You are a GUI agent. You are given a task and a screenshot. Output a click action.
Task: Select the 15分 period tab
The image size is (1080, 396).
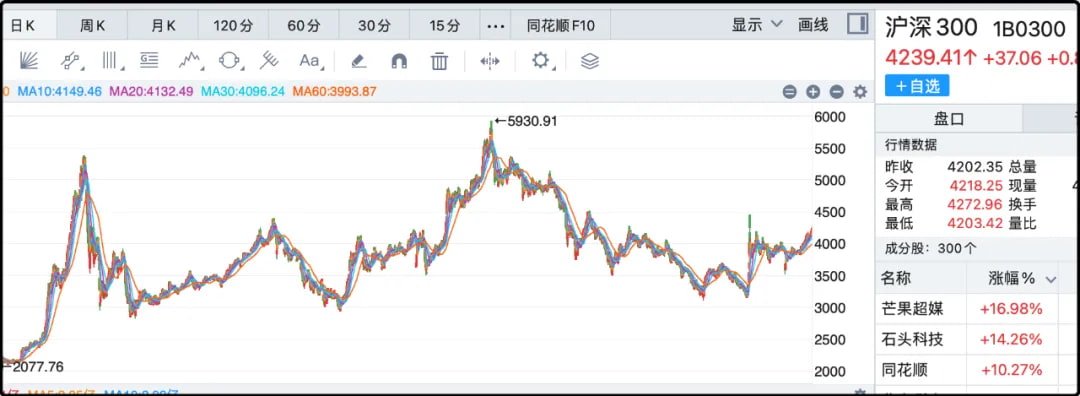click(x=444, y=25)
